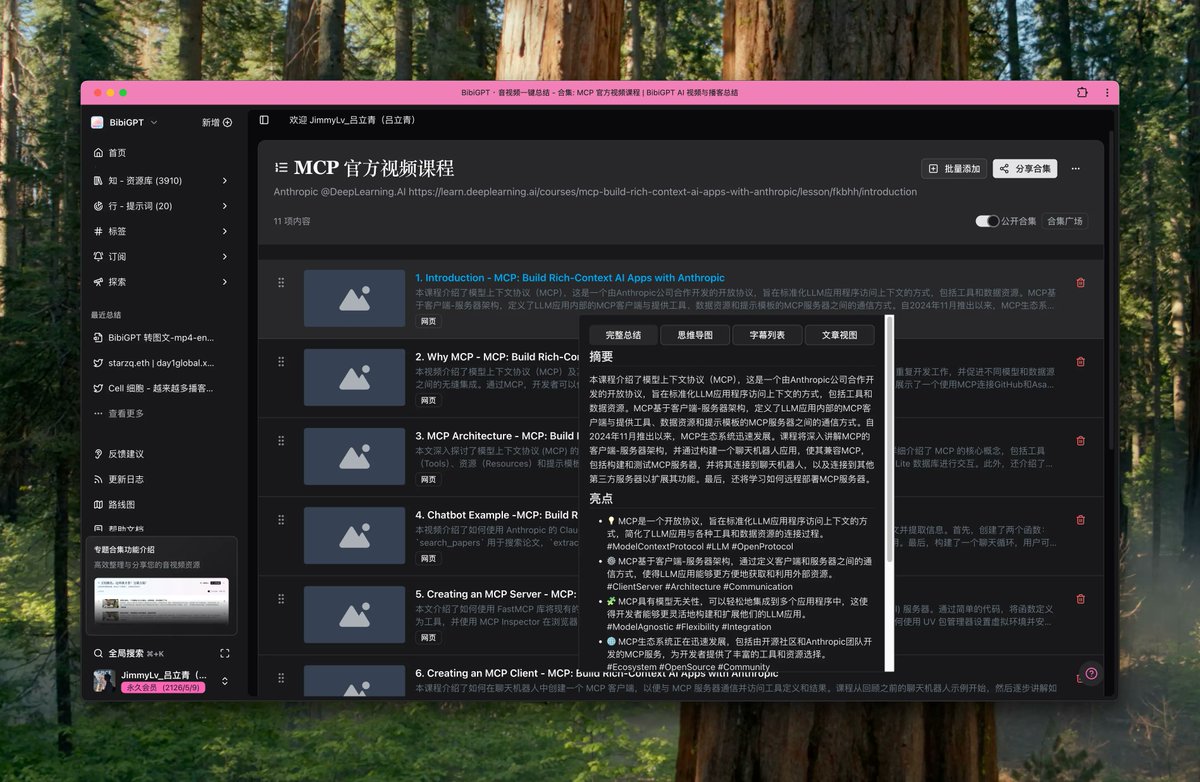1200x782 pixels.
Task: Click drag handle of 6. Creating an MCP Client
Action: coord(281,678)
